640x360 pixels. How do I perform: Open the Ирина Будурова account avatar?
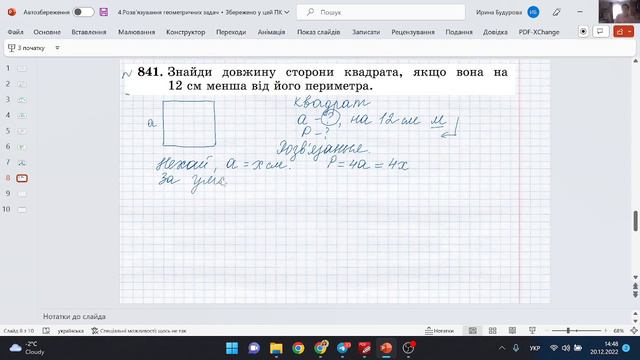533,12
